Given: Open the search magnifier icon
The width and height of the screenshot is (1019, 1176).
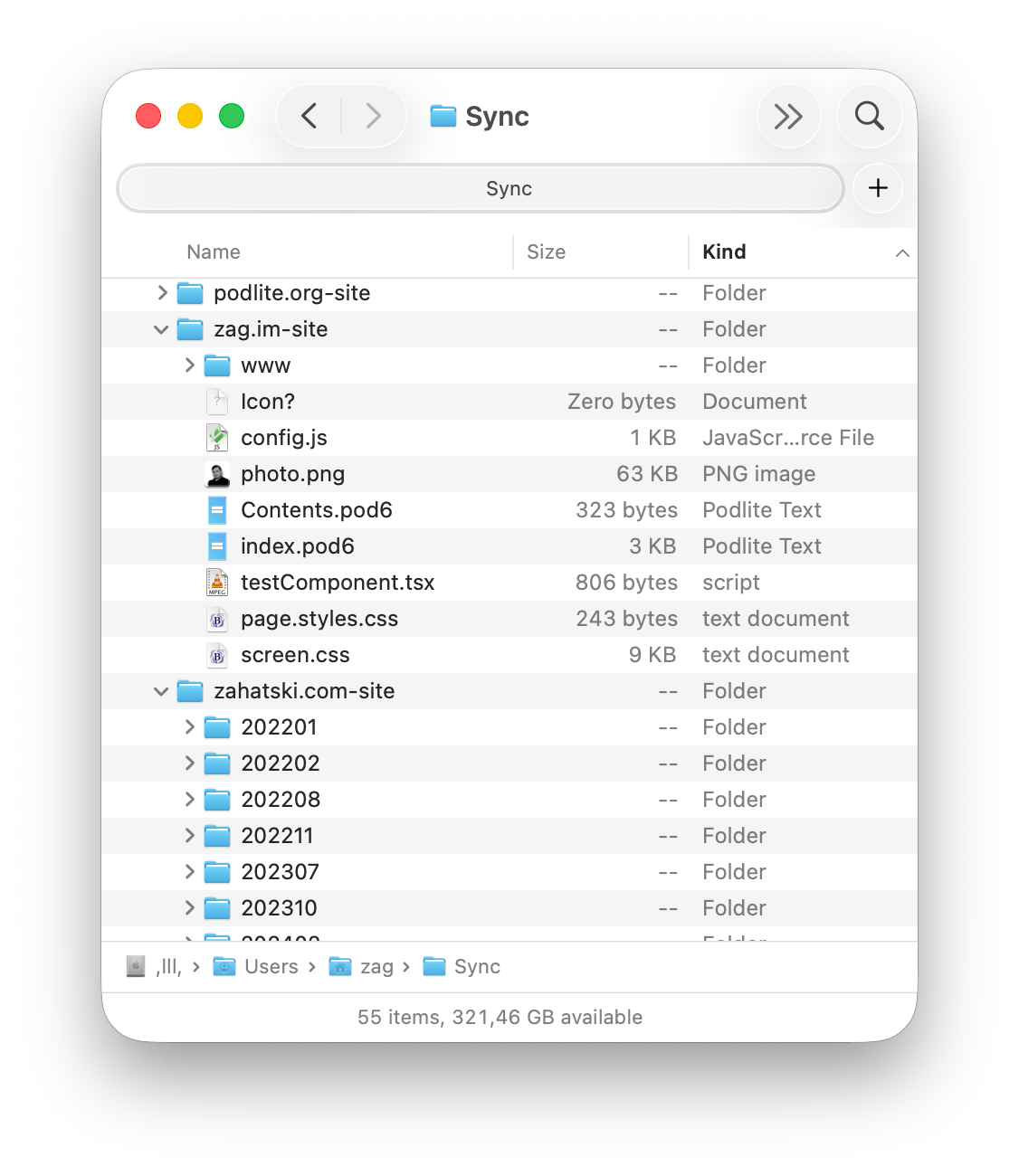Looking at the screenshot, I should [869, 116].
